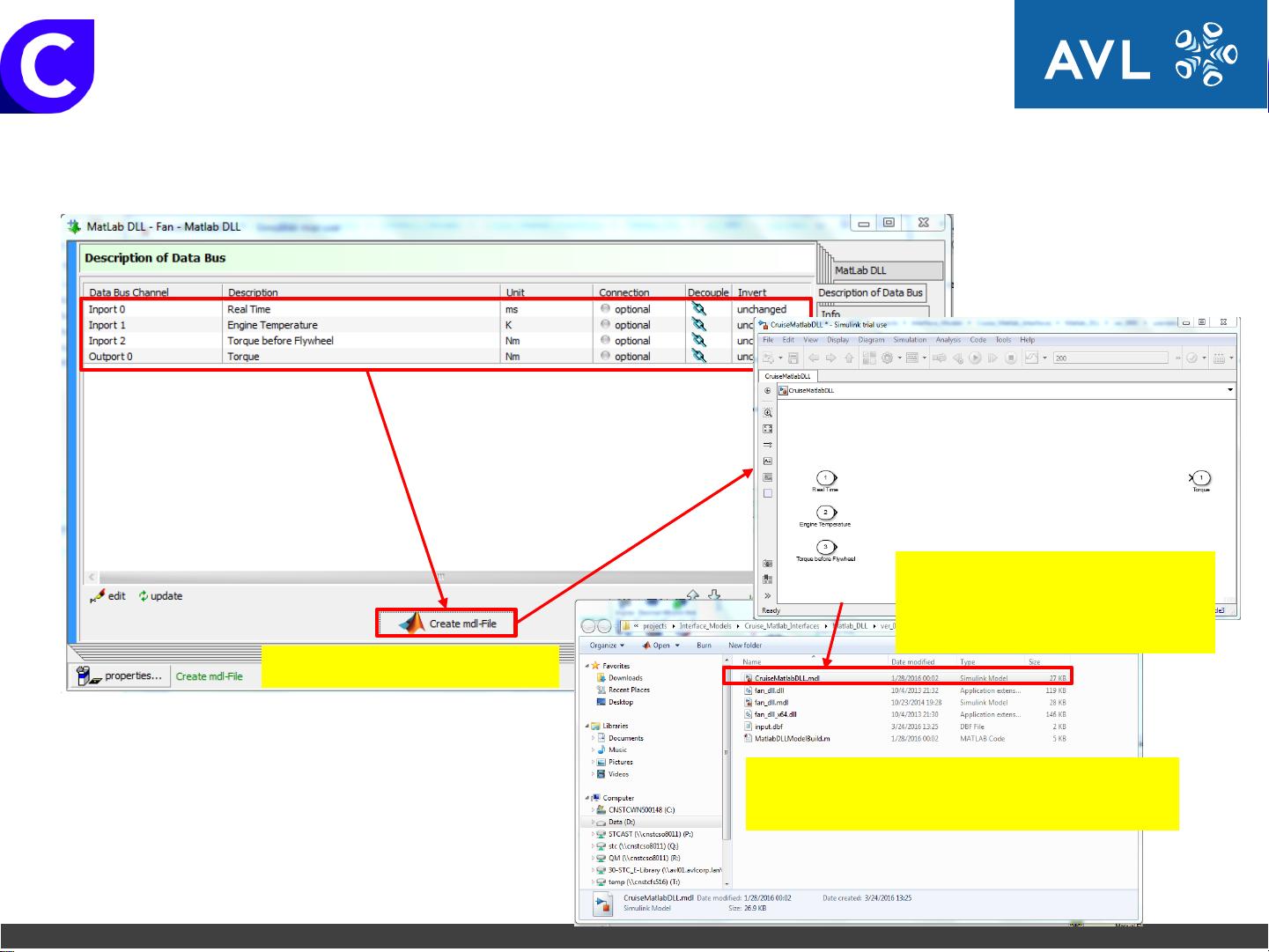This screenshot has width=1269, height=952.
Task: Click Zoom tool in Simulink palette
Action: tap(768, 413)
